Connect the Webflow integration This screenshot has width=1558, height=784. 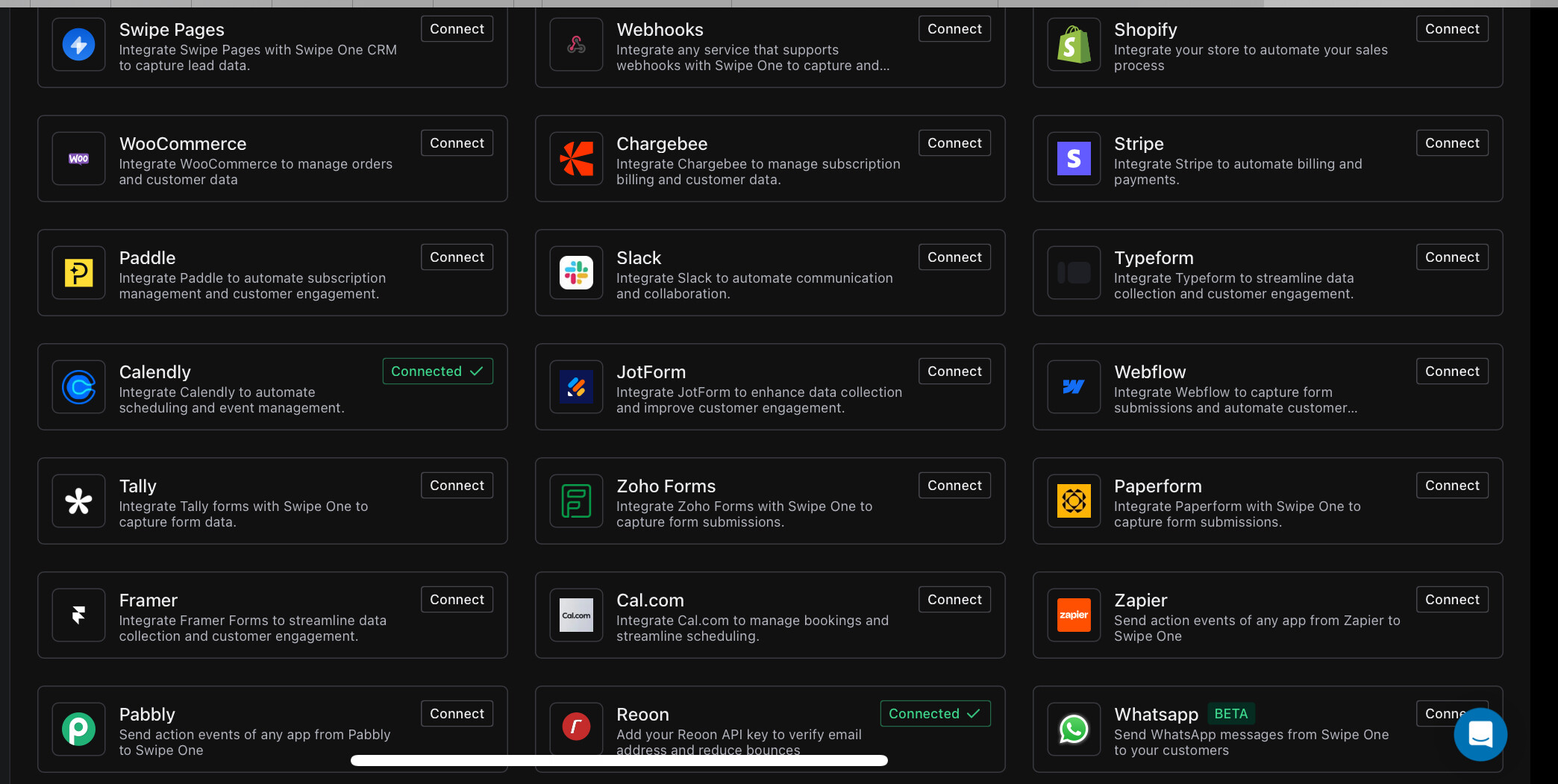[1452, 371]
